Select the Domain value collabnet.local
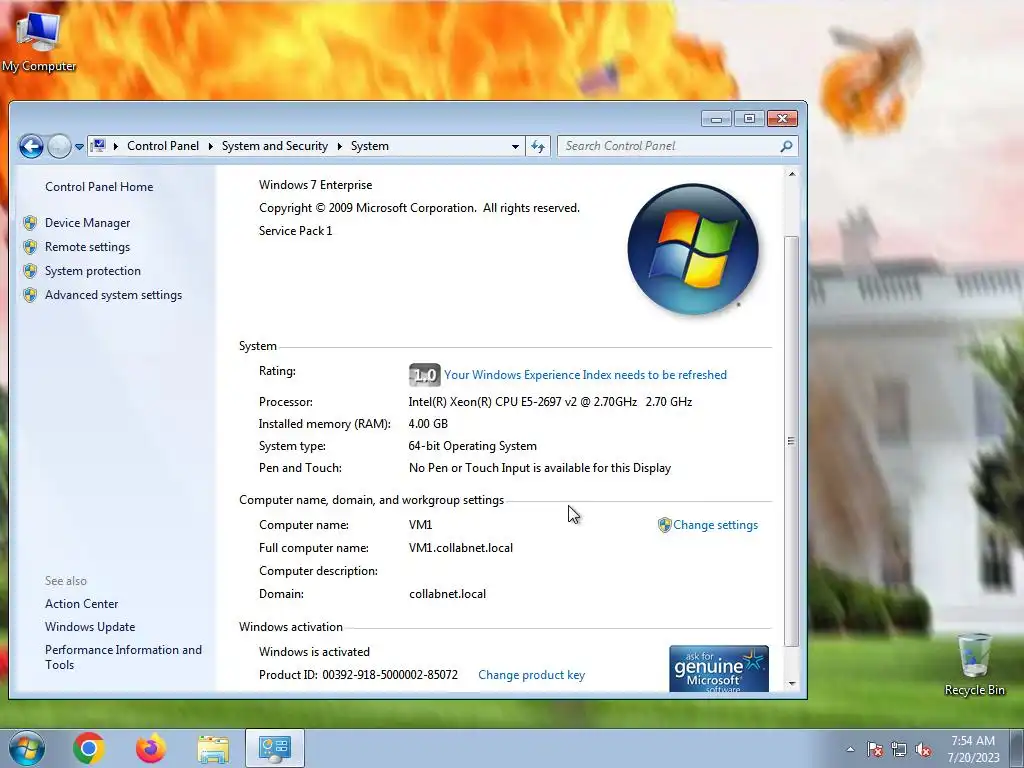 [447, 594]
